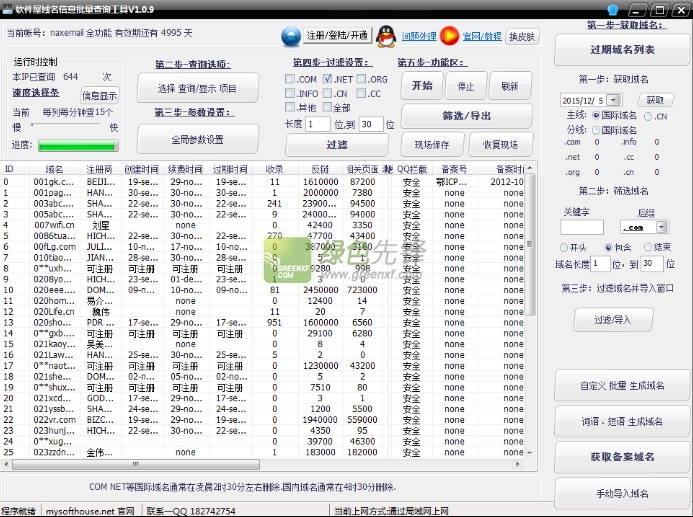
Task: Click 词语、短语 生成域名 button
Action: click(x=622, y=421)
